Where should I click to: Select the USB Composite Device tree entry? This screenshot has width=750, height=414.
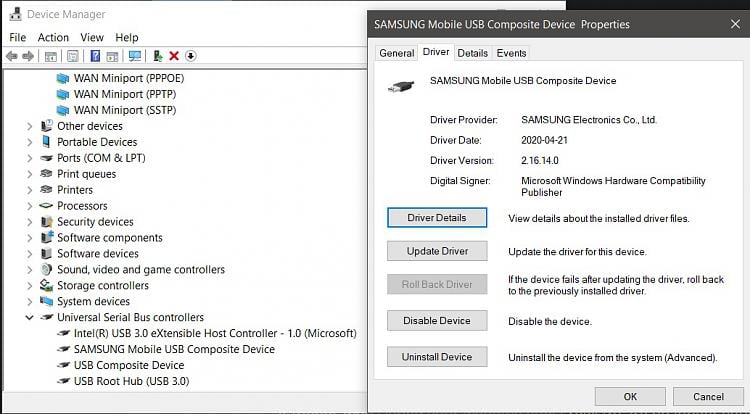pyautogui.click(x=129, y=365)
